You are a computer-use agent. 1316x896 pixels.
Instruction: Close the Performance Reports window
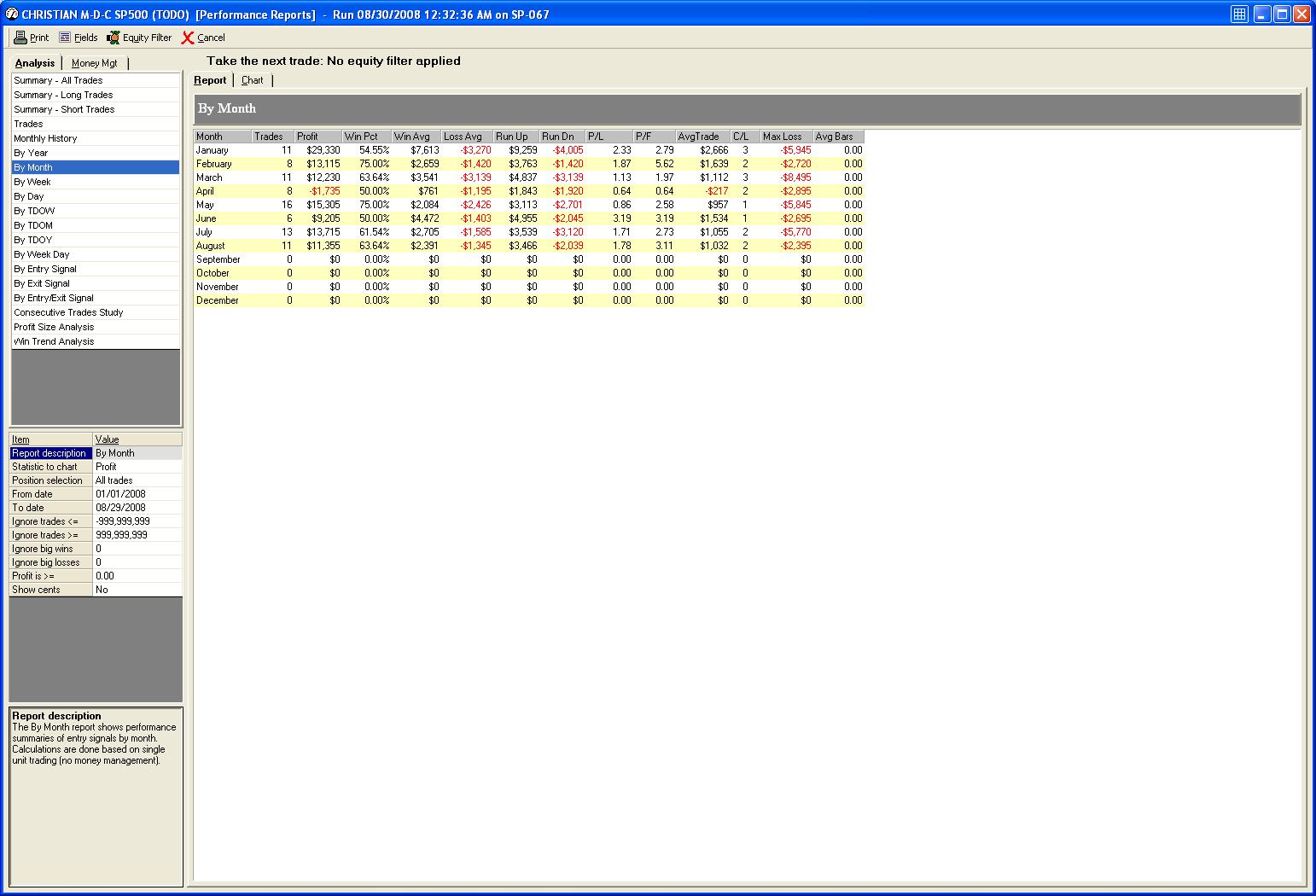coord(1301,14)
